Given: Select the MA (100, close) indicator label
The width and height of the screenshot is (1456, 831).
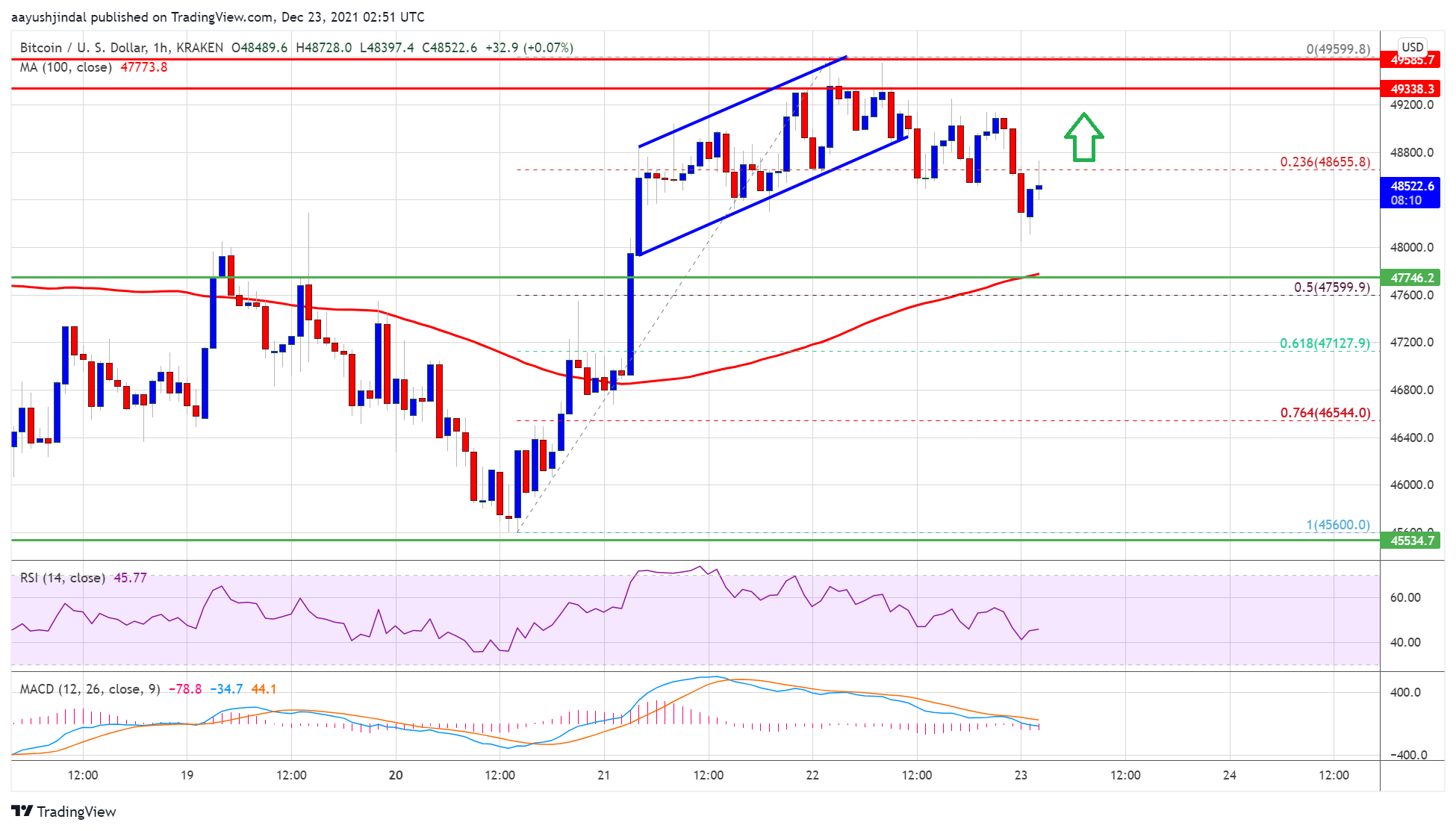Looking at the screenshot, I should (66, 67).
